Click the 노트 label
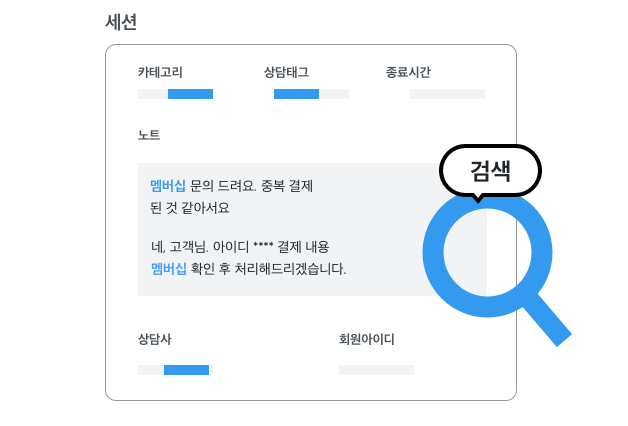The width and height of the screenshot is (628, 426). 149,135
